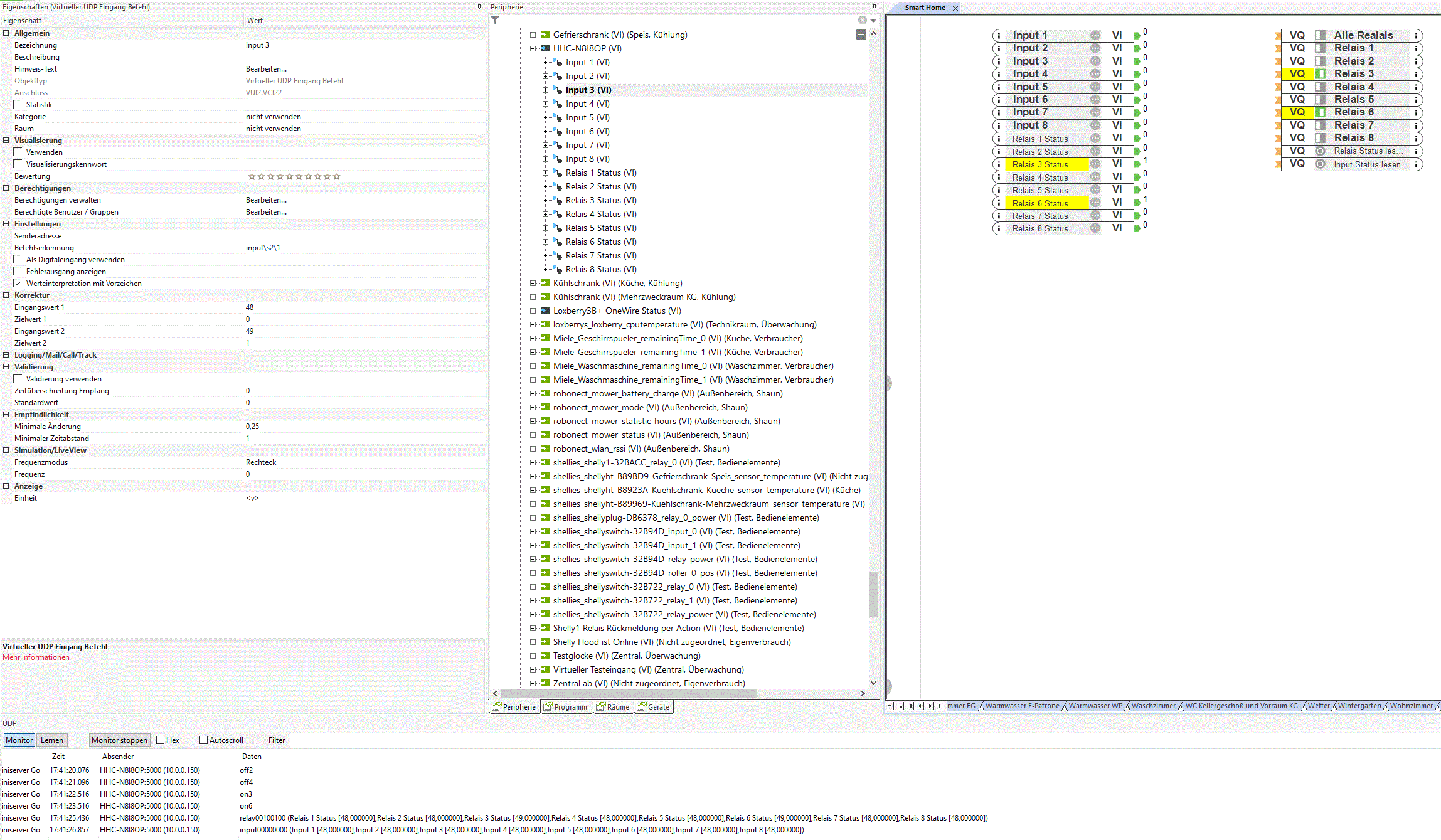Expand the Logging/Mail/Call/Track section
Viewport: 1441px width, 840px height.
point(6,355)
